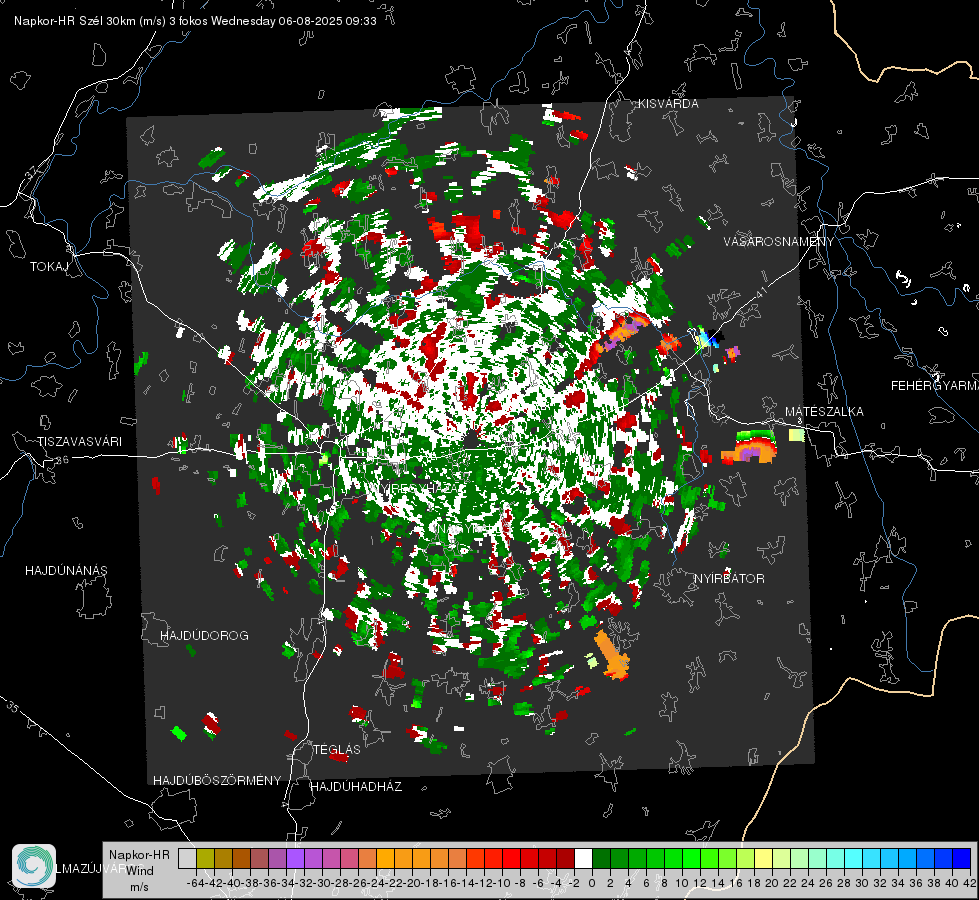The image size is (979, 900).
Task: Select the KISVÁRDA city label
Action: (x=668, y=104)
